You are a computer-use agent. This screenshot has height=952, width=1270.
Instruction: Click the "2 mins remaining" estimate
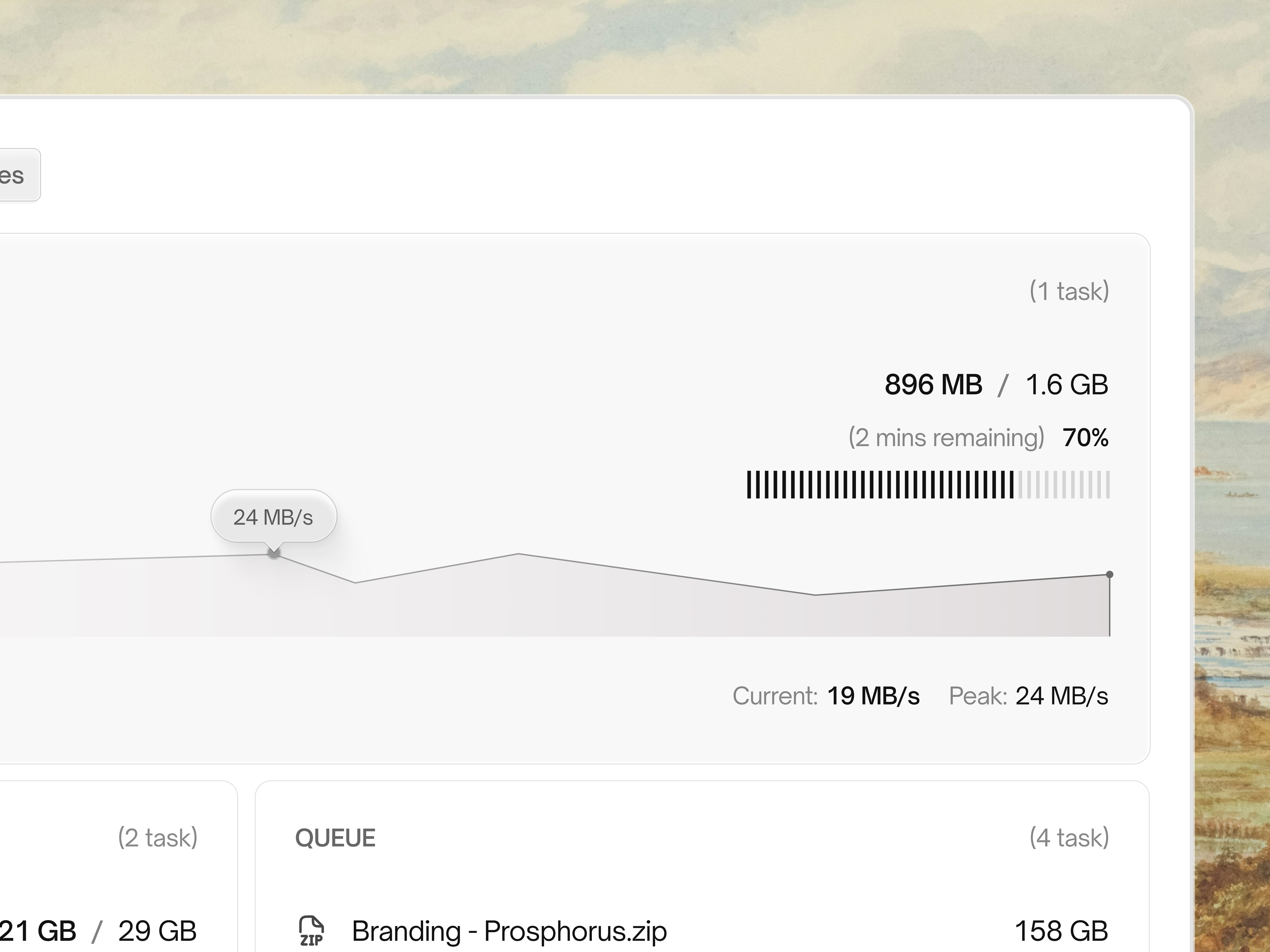tap(946, 438)
